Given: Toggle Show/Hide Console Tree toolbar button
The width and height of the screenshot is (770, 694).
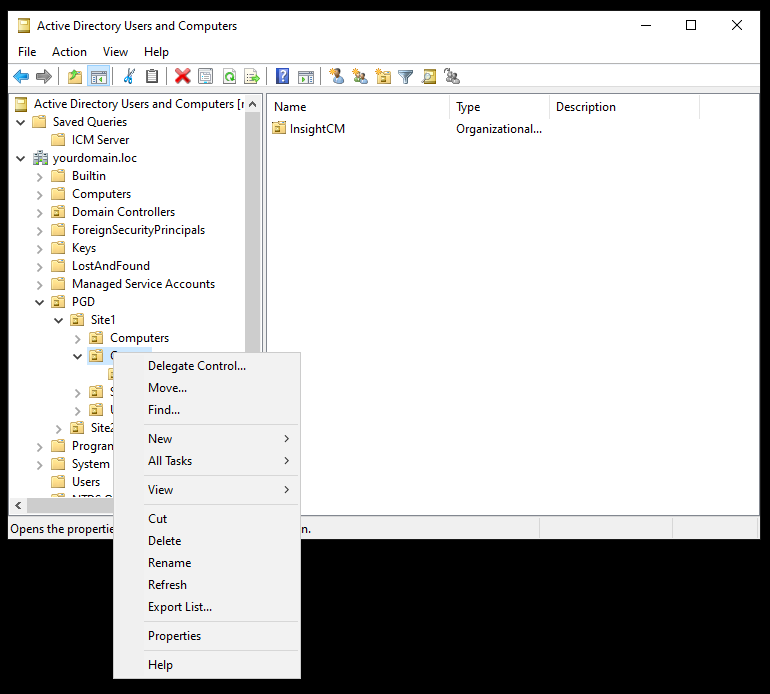Looking at the screenshot, I should [99, 77].
